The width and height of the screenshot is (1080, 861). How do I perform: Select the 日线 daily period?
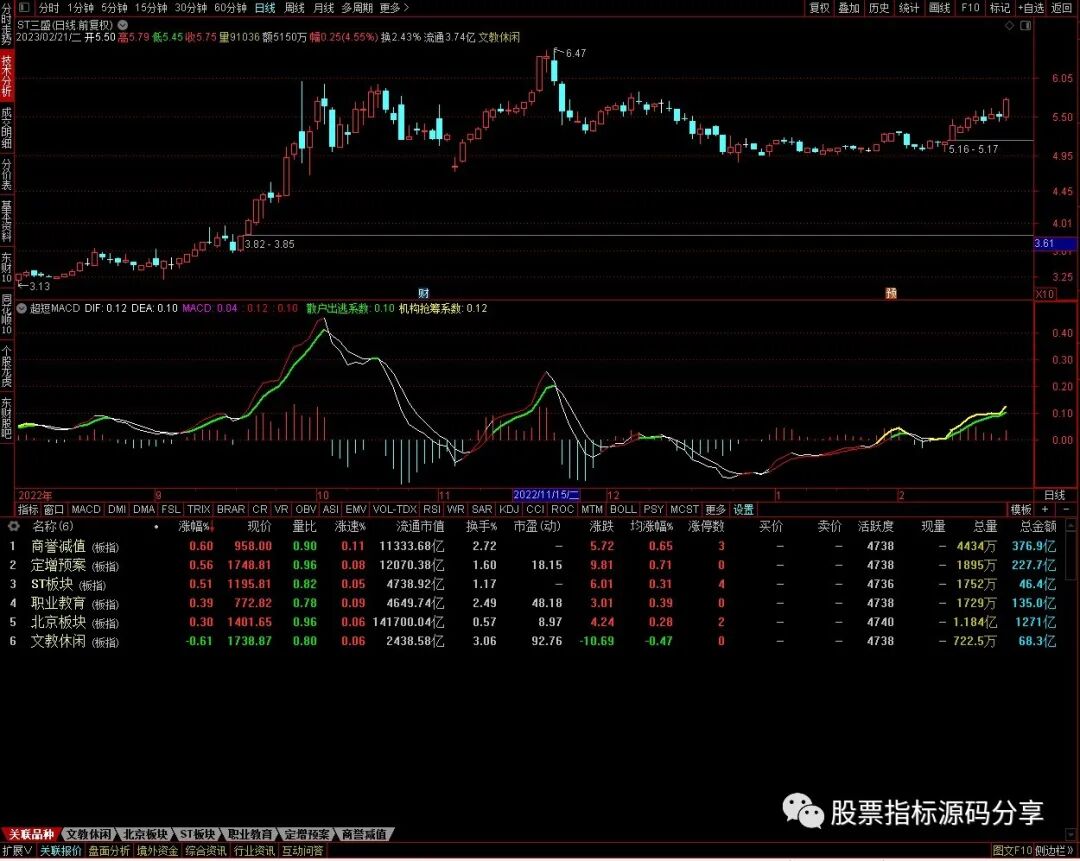(265, 8)
